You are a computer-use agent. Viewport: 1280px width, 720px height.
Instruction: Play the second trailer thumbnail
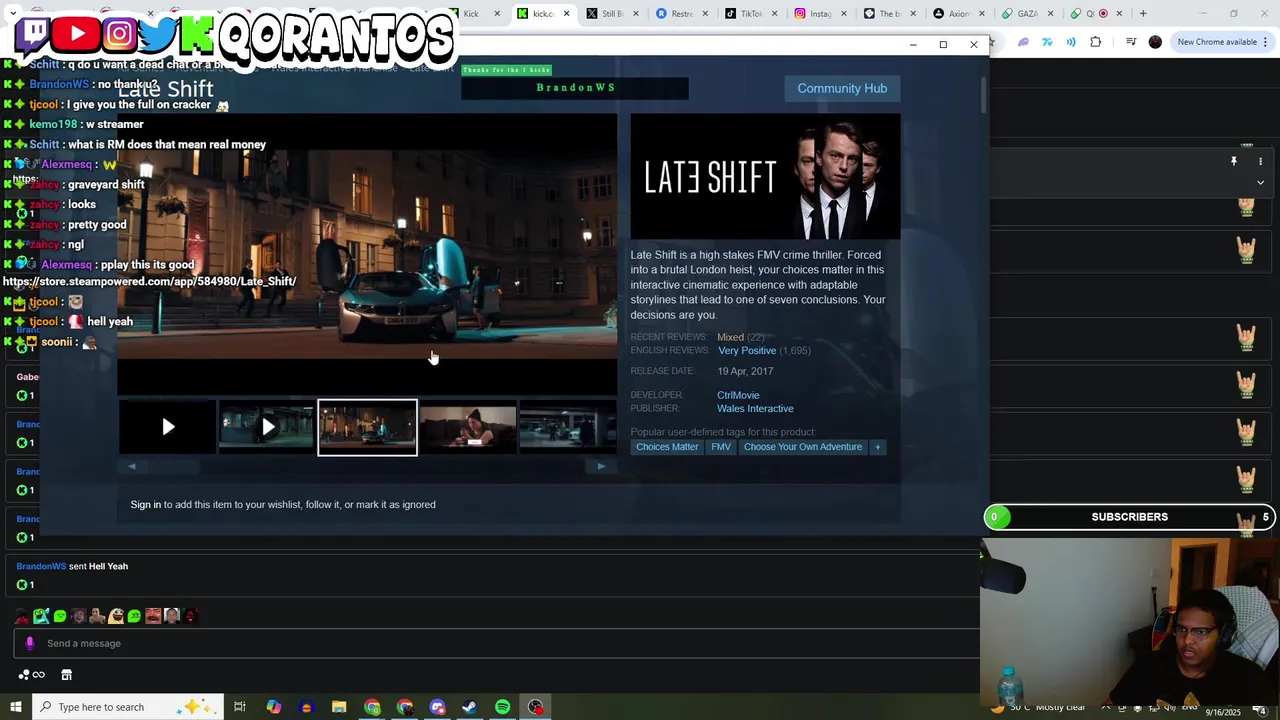267,428
